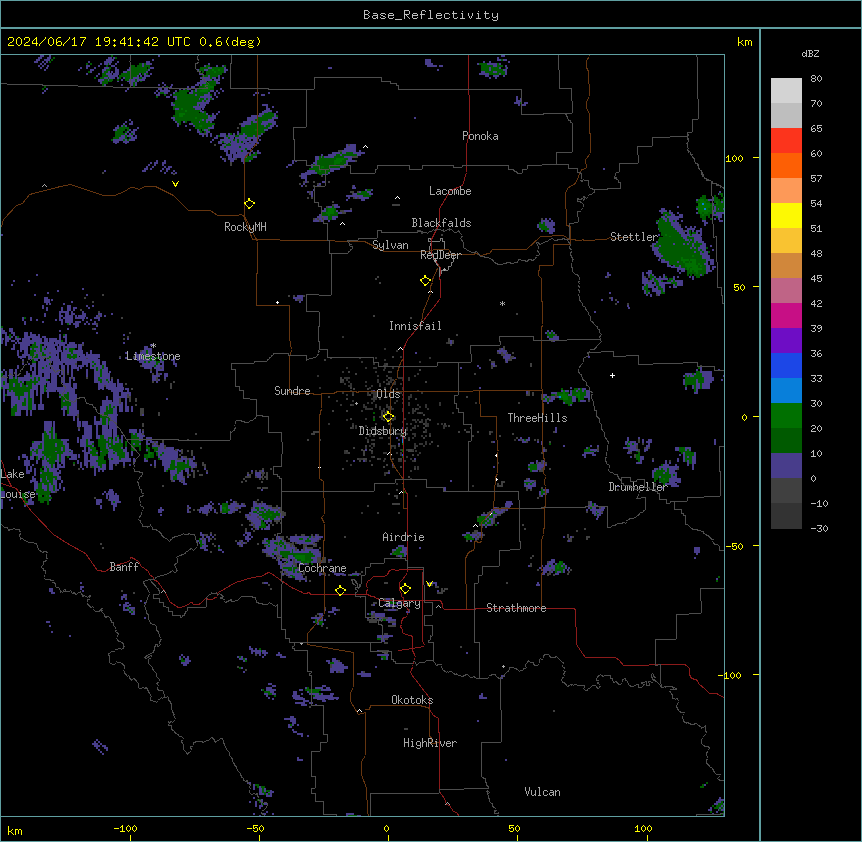Pick the bright green swatch below 30 dBZ

(x=786, y=416)
